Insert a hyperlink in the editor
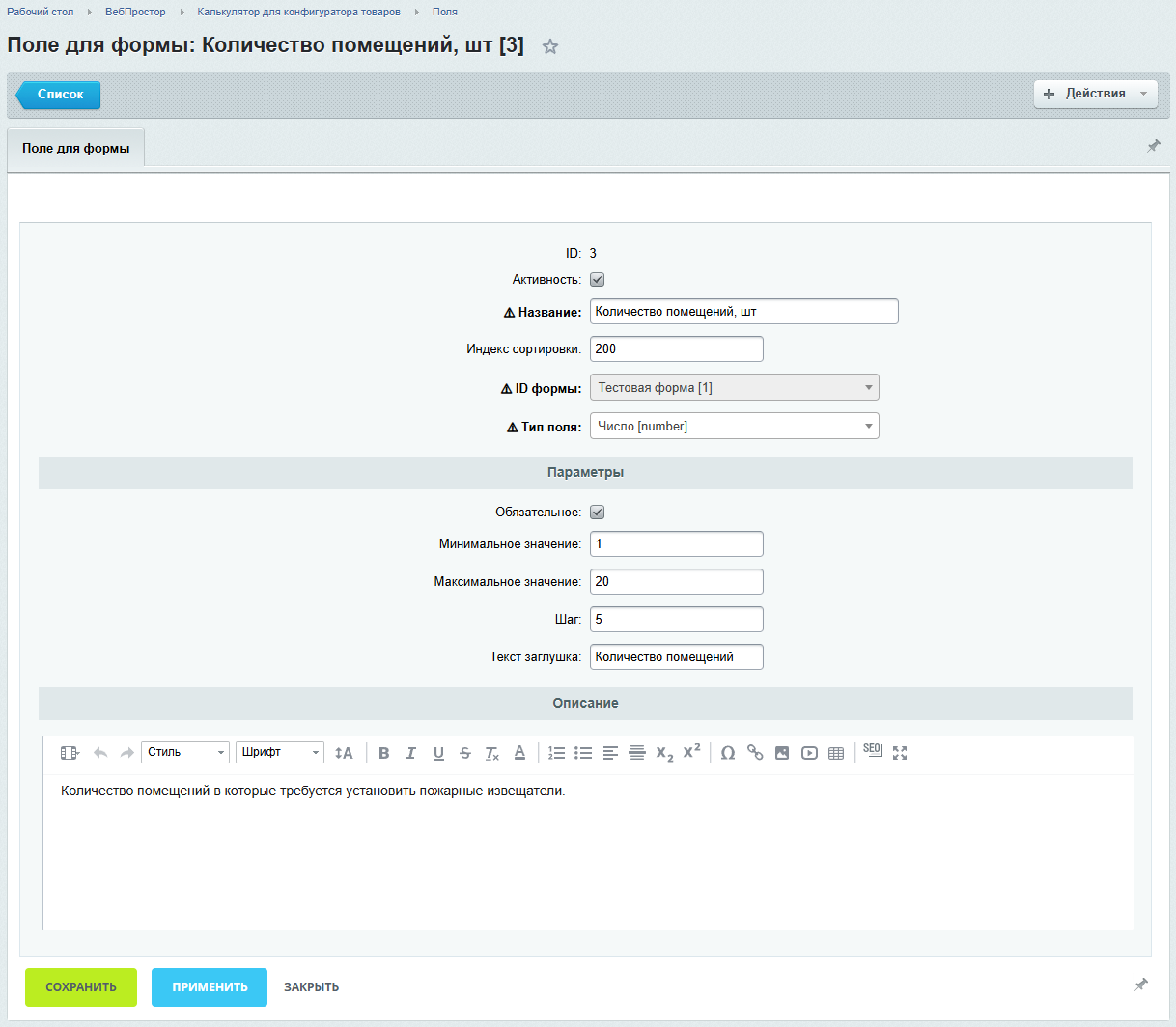The image size is (1176, 1027). point(755,753)
